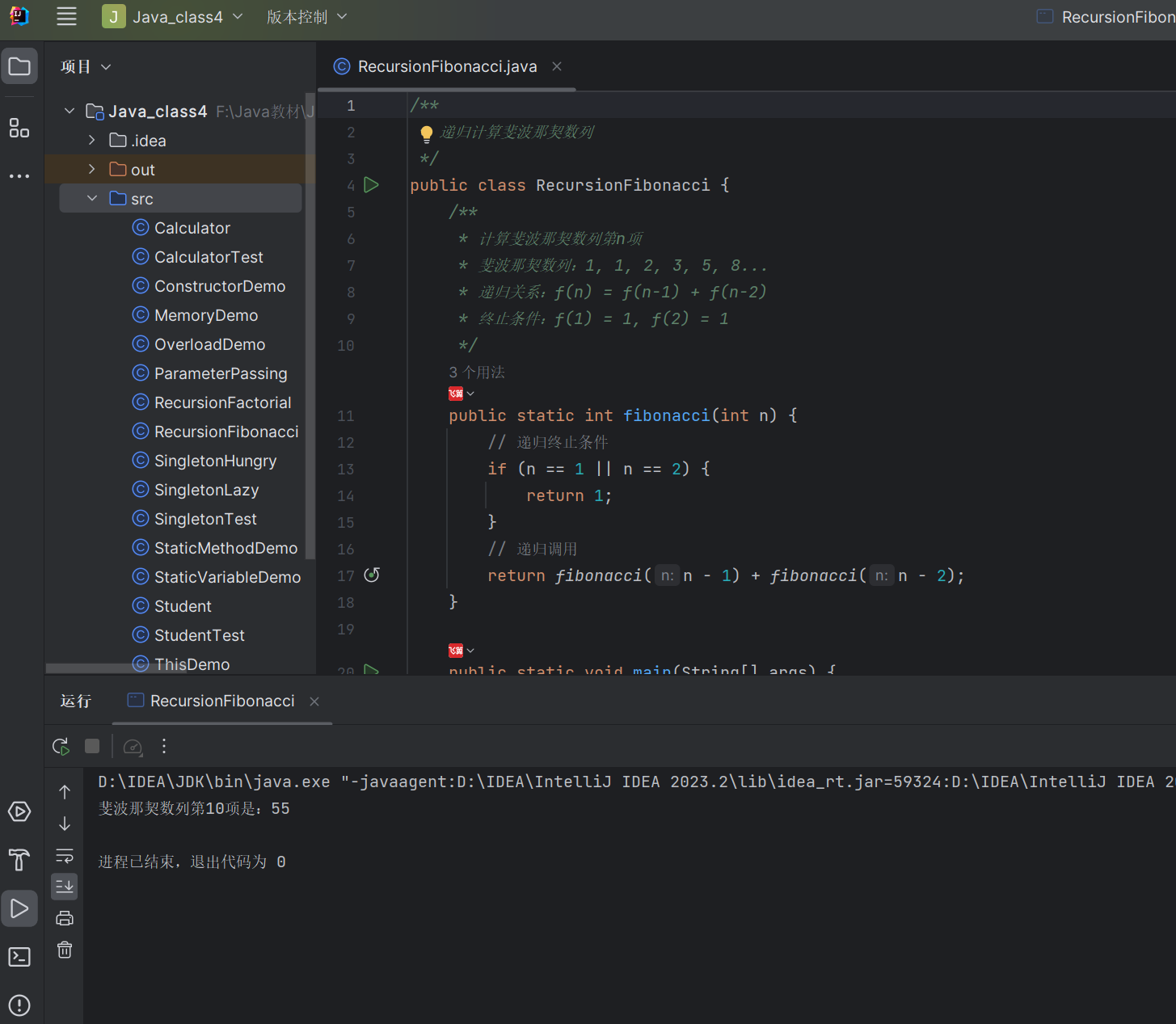This screenshot has height=1024, width=1176.
Task: Open the Project tool window folder icon
Action: tap(19, 66)
